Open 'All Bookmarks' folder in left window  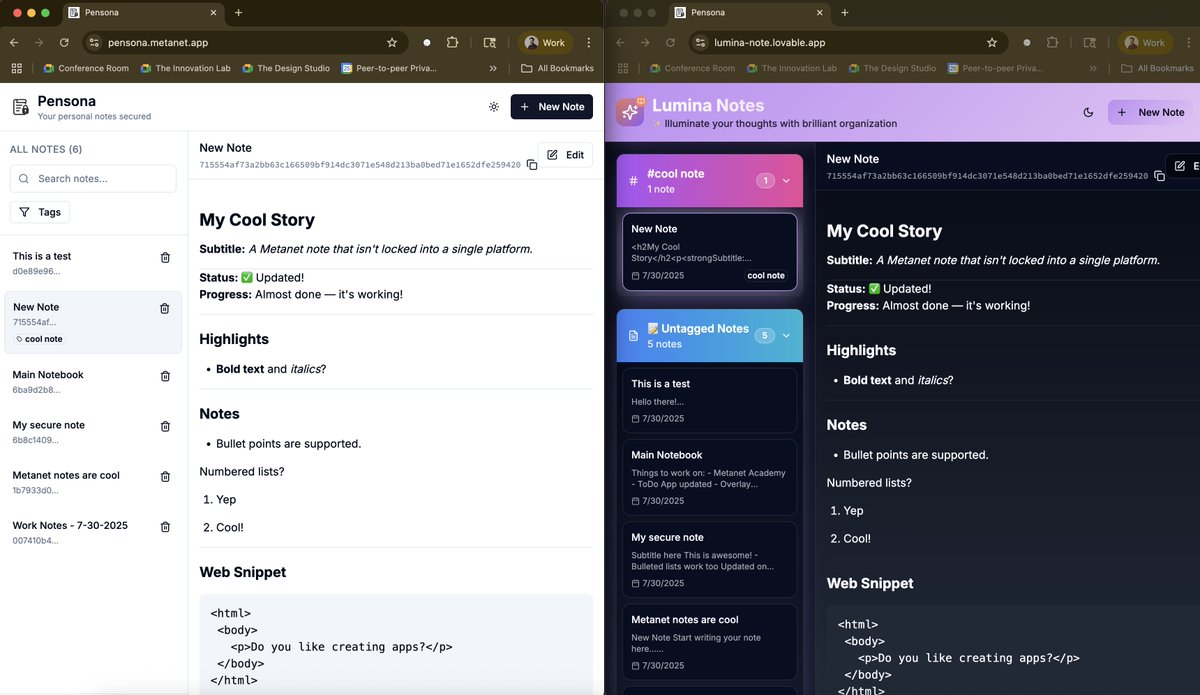[557, 68]
